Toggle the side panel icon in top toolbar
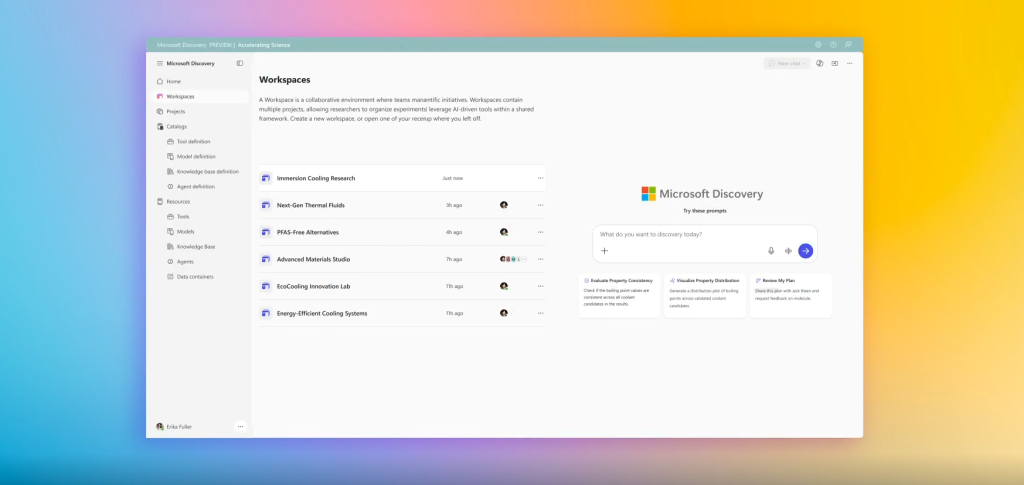Viewport: 1024px width, 485px height. [x=835, y=63]
